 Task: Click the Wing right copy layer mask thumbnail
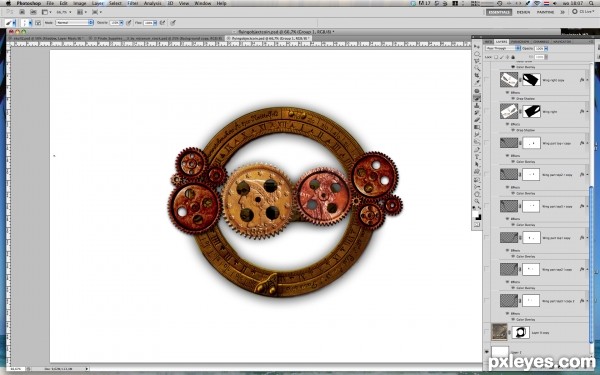pyautogui.click(x=532, y=80)
